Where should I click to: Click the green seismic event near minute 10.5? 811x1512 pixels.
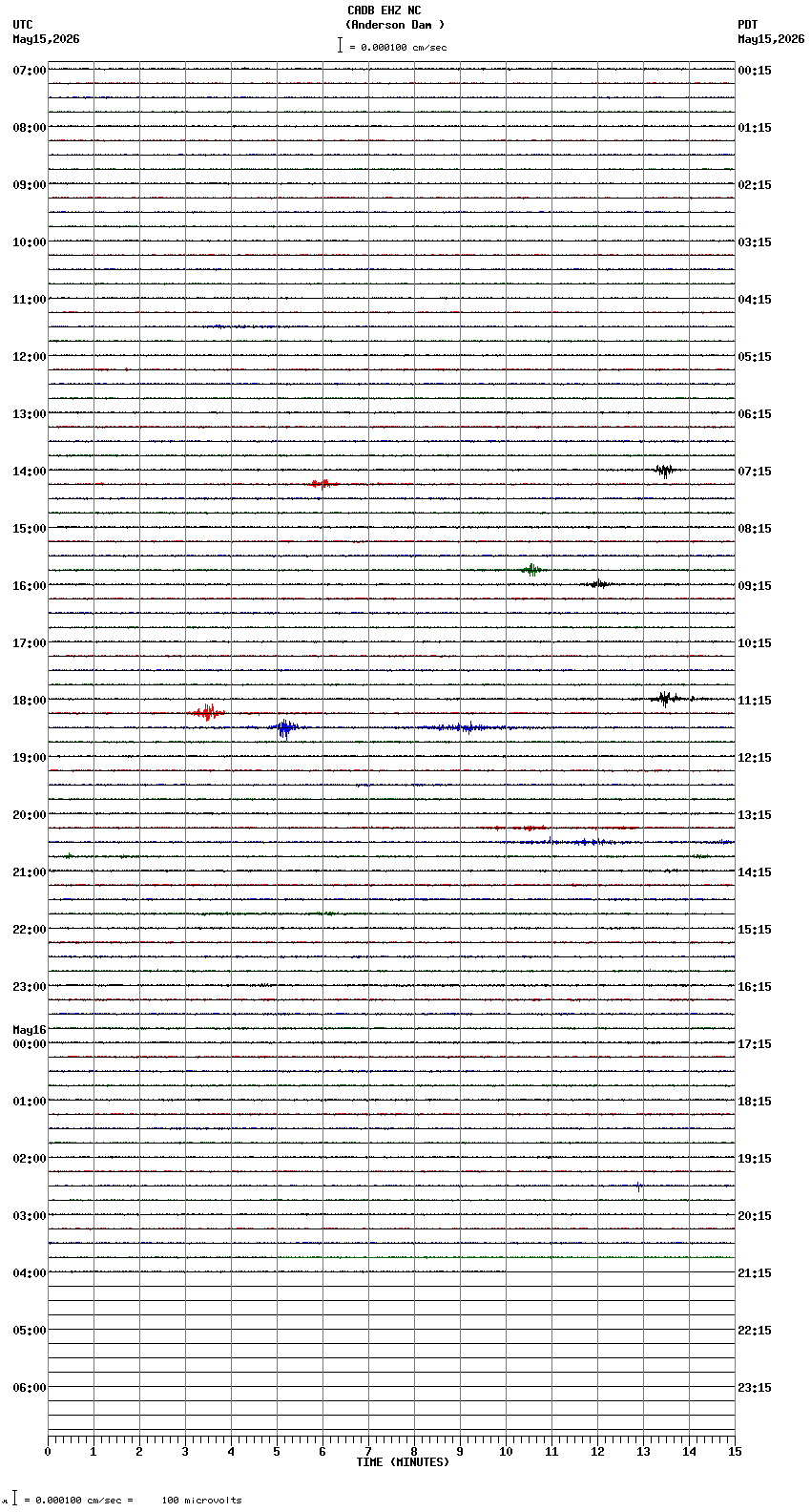pyautogui.click(x=531, y=570)
